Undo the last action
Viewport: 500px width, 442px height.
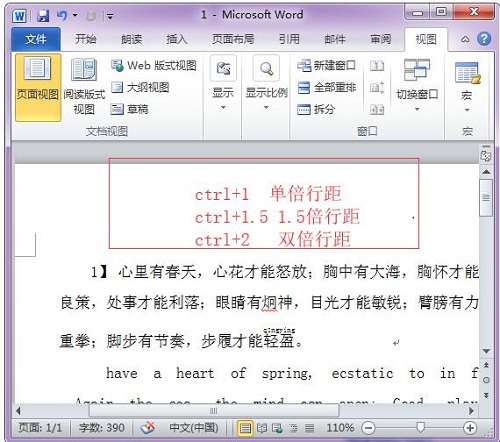62,15
